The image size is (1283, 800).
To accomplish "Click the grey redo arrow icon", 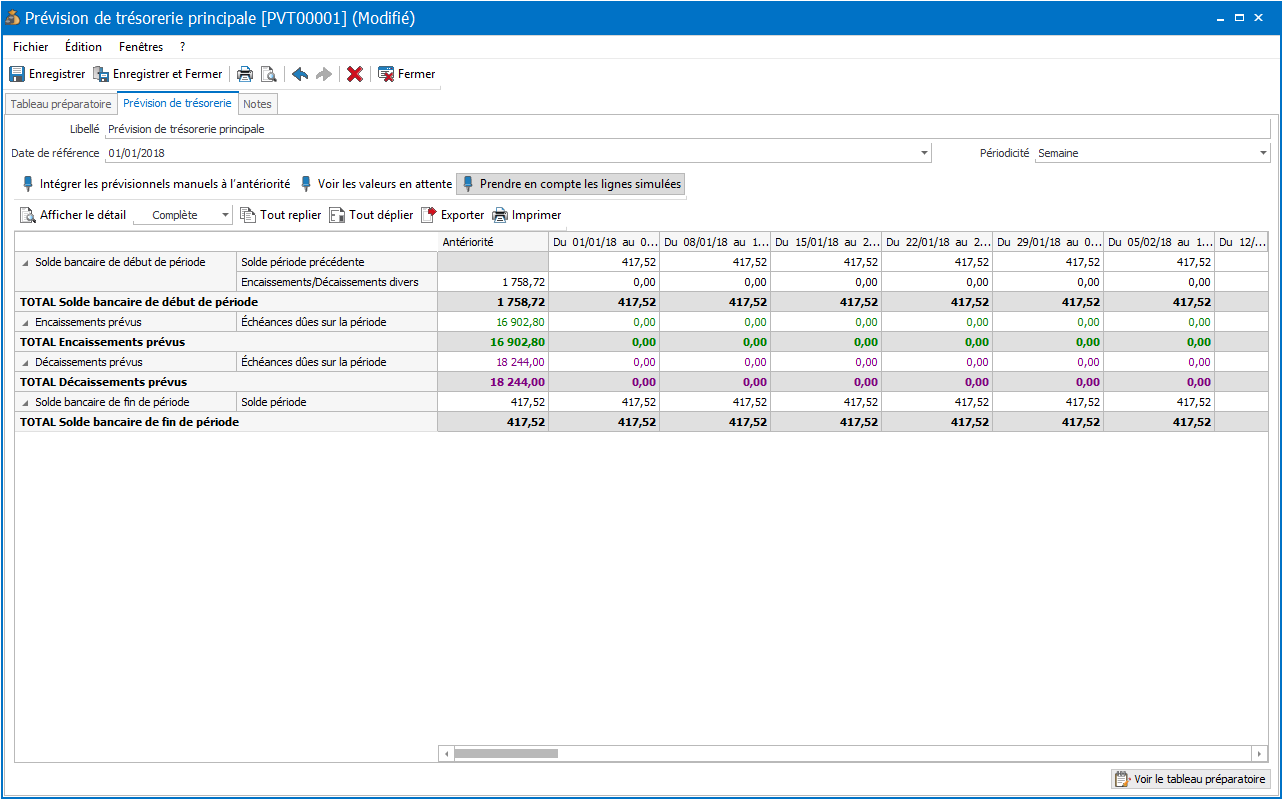I will point(324,74).
